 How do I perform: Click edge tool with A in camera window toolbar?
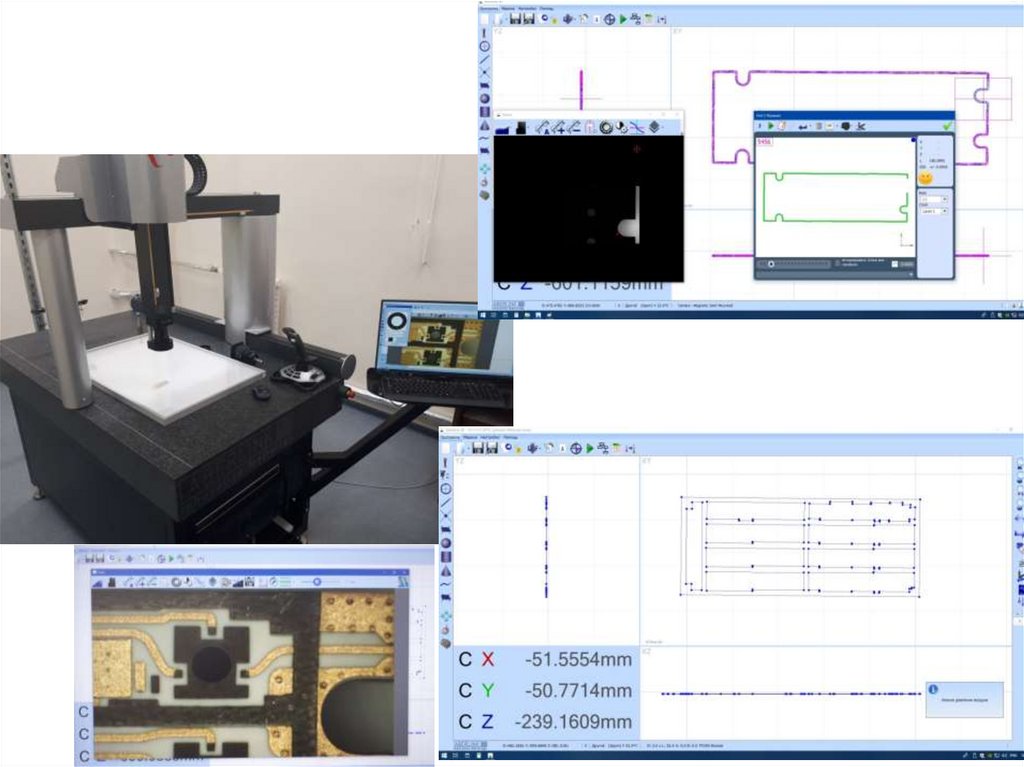543,128
